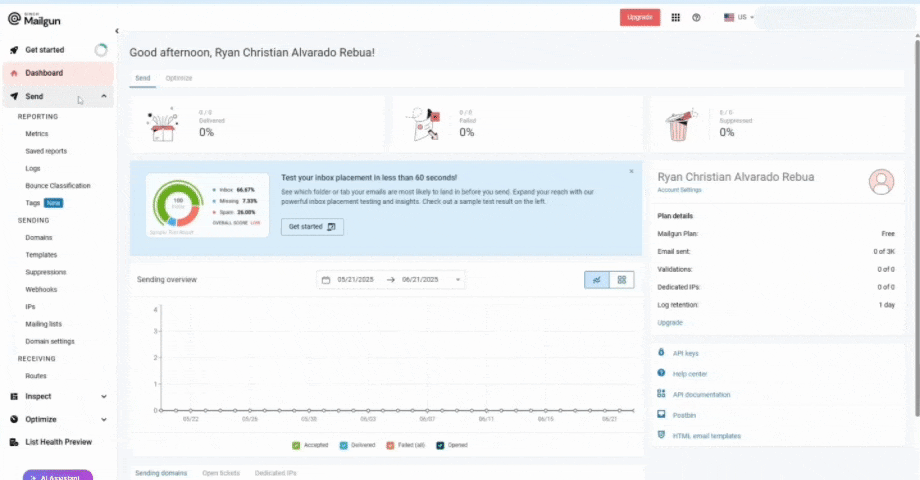Open the Open tickets tab
The image size is (920, 480).
pos(221,473)
